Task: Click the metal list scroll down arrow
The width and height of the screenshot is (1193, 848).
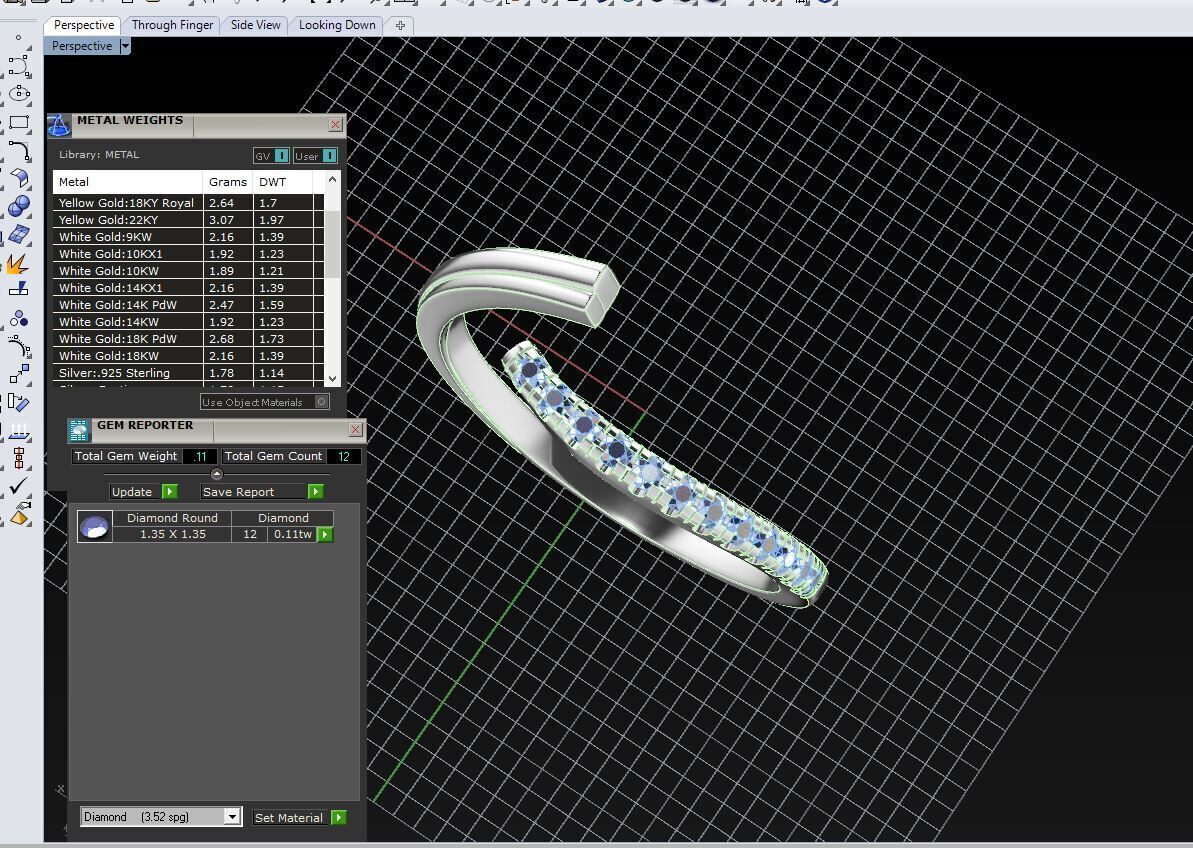Action: [x=332, y=378]
